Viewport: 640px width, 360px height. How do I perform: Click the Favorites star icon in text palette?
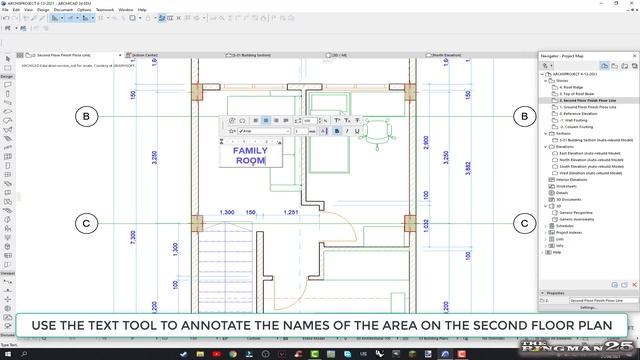[x=232, y=131]
